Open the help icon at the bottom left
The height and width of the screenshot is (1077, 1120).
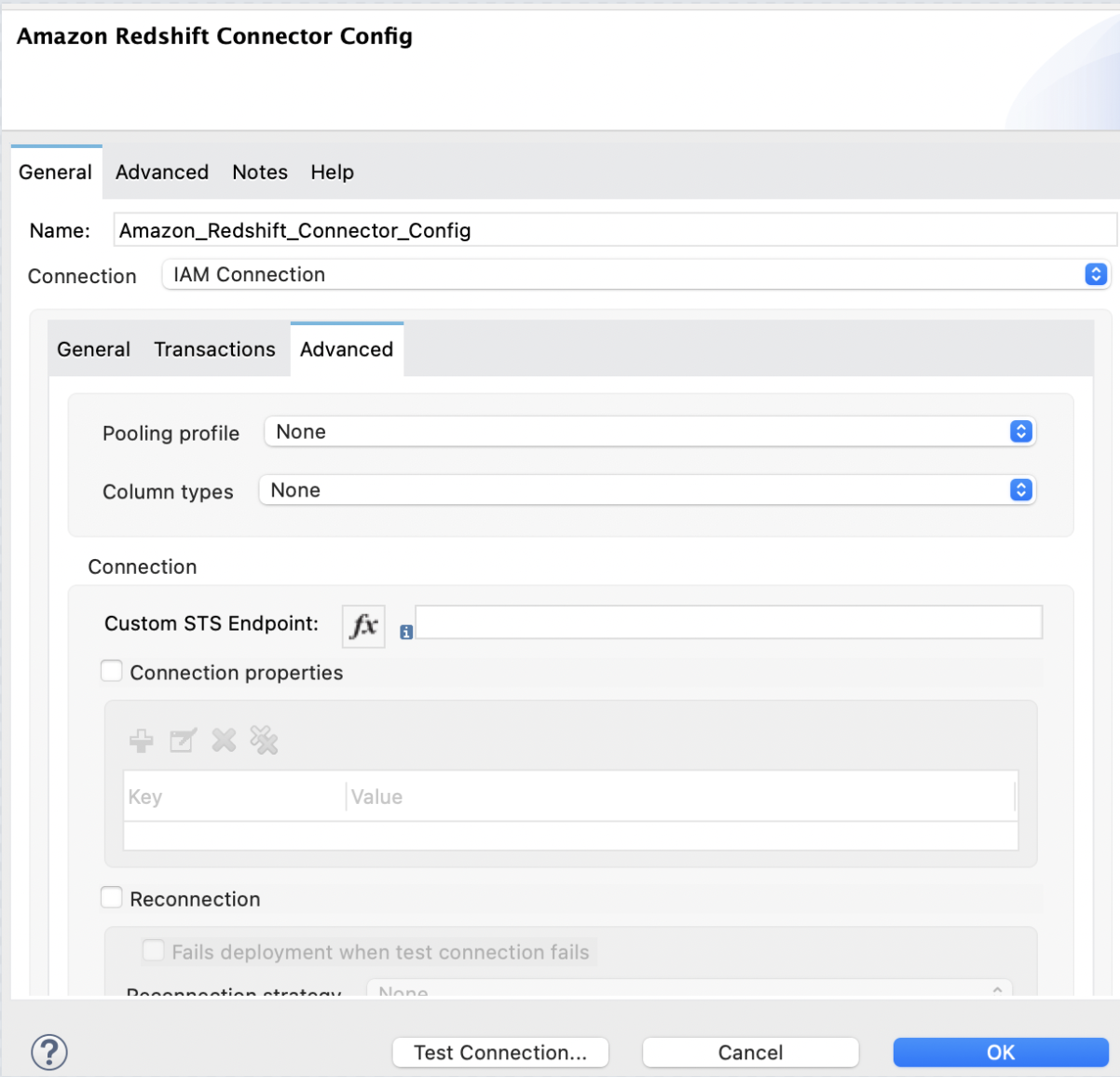point(49,1052)
